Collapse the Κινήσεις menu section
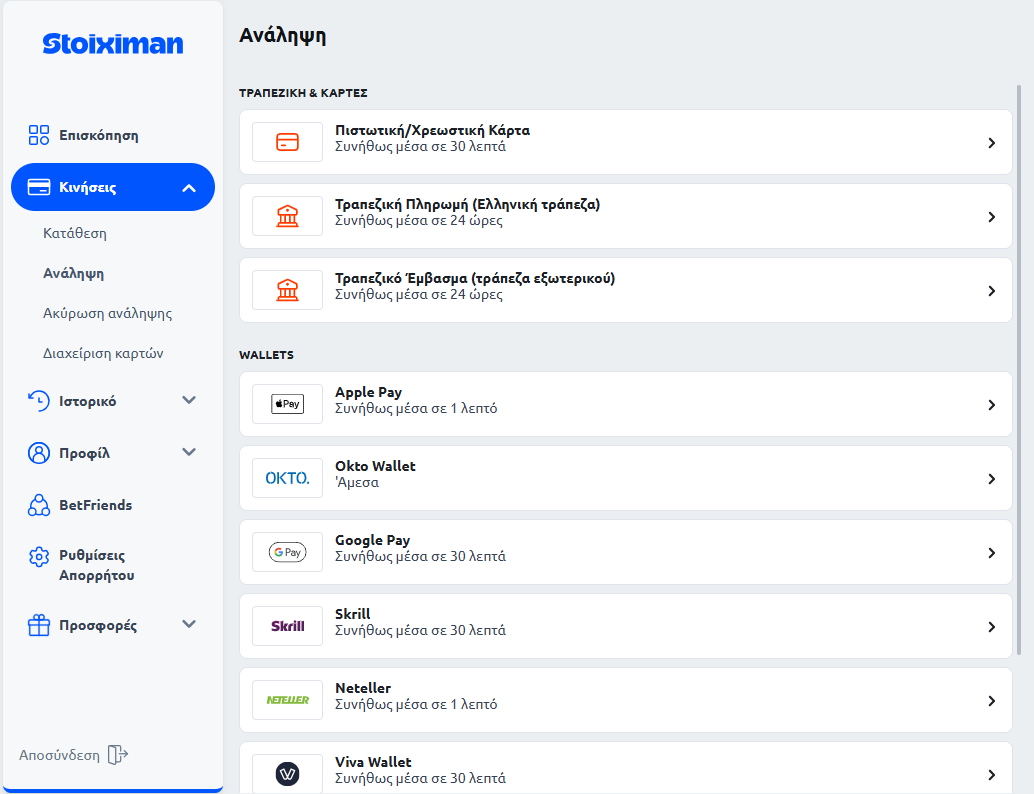Image resolution: width=1034 pixels, height=794 pixels. 189,187
